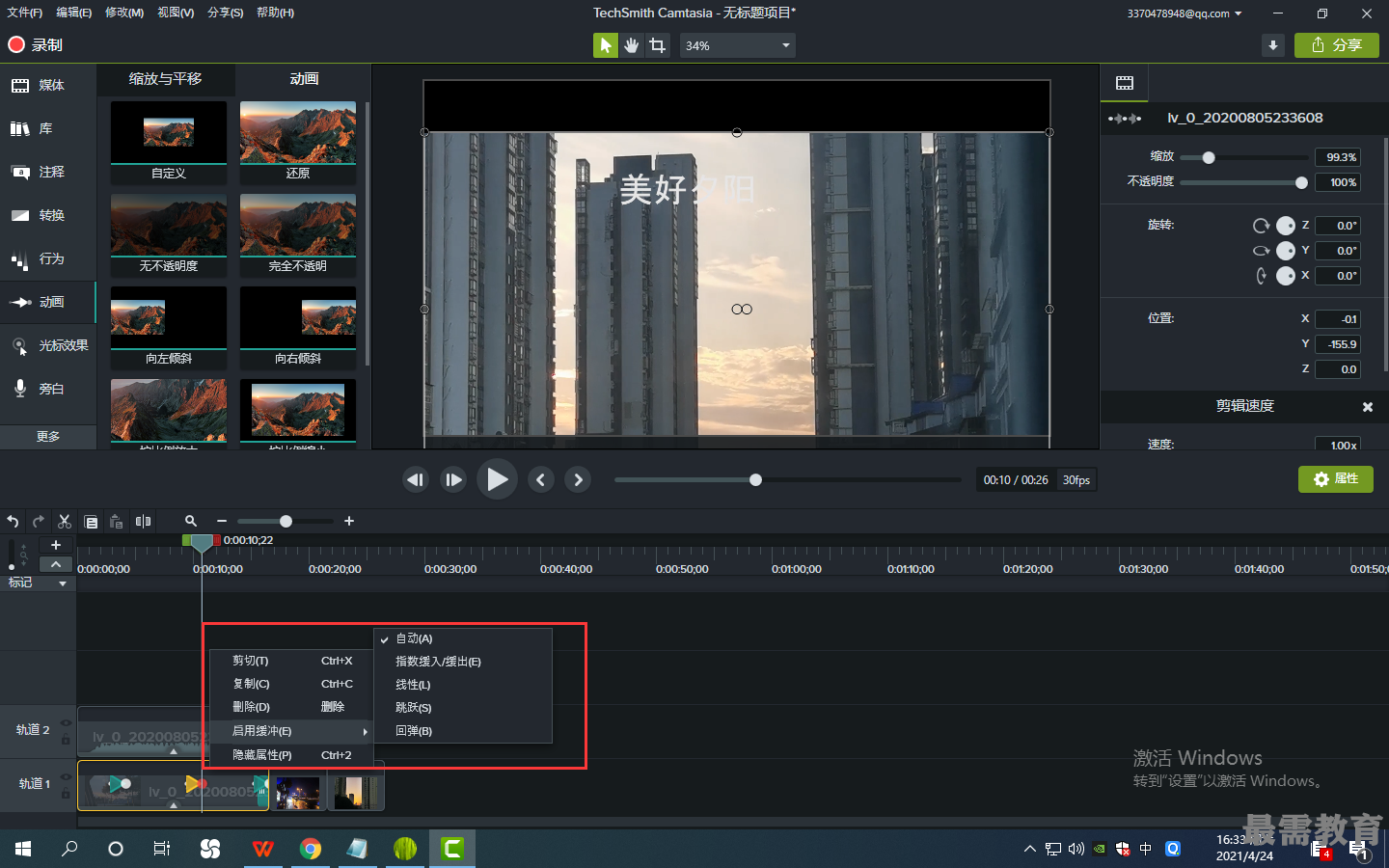
Task: Paste with timeline paste icon
Action: [117, 521]
